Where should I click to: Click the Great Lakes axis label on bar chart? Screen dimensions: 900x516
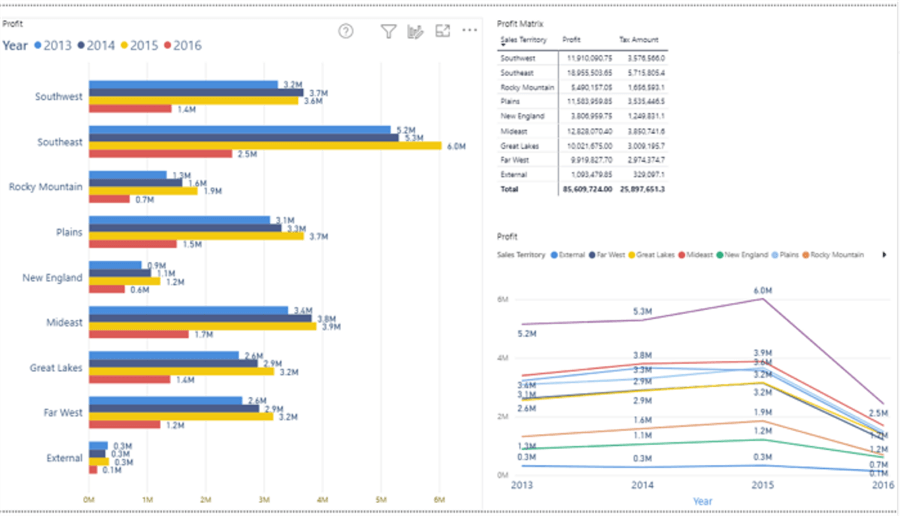click(x=56, y=367)
